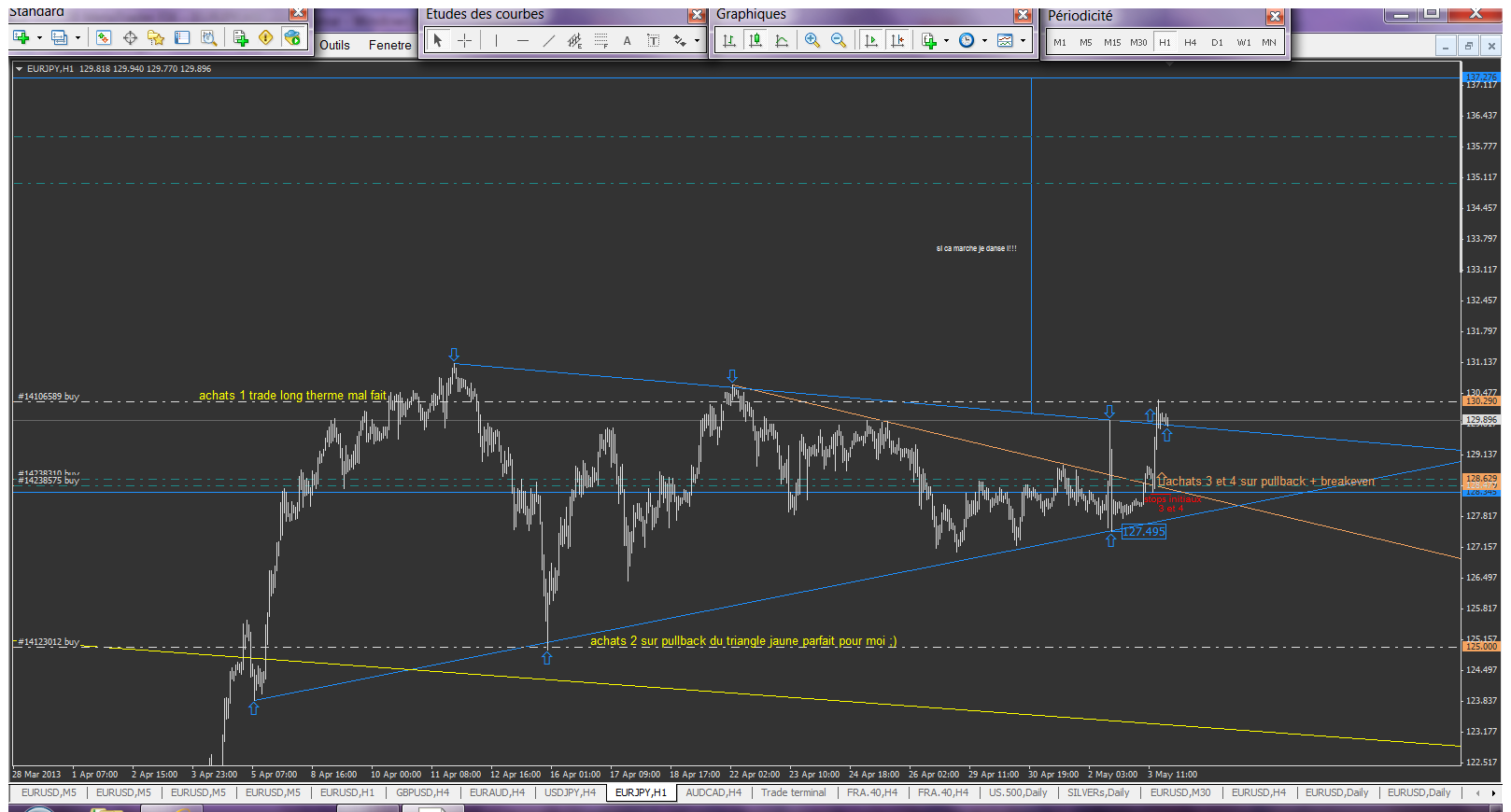Click the zoom in magnifier icon
The height and width of the screenshot is (812, 1511).
click(812, 40)
